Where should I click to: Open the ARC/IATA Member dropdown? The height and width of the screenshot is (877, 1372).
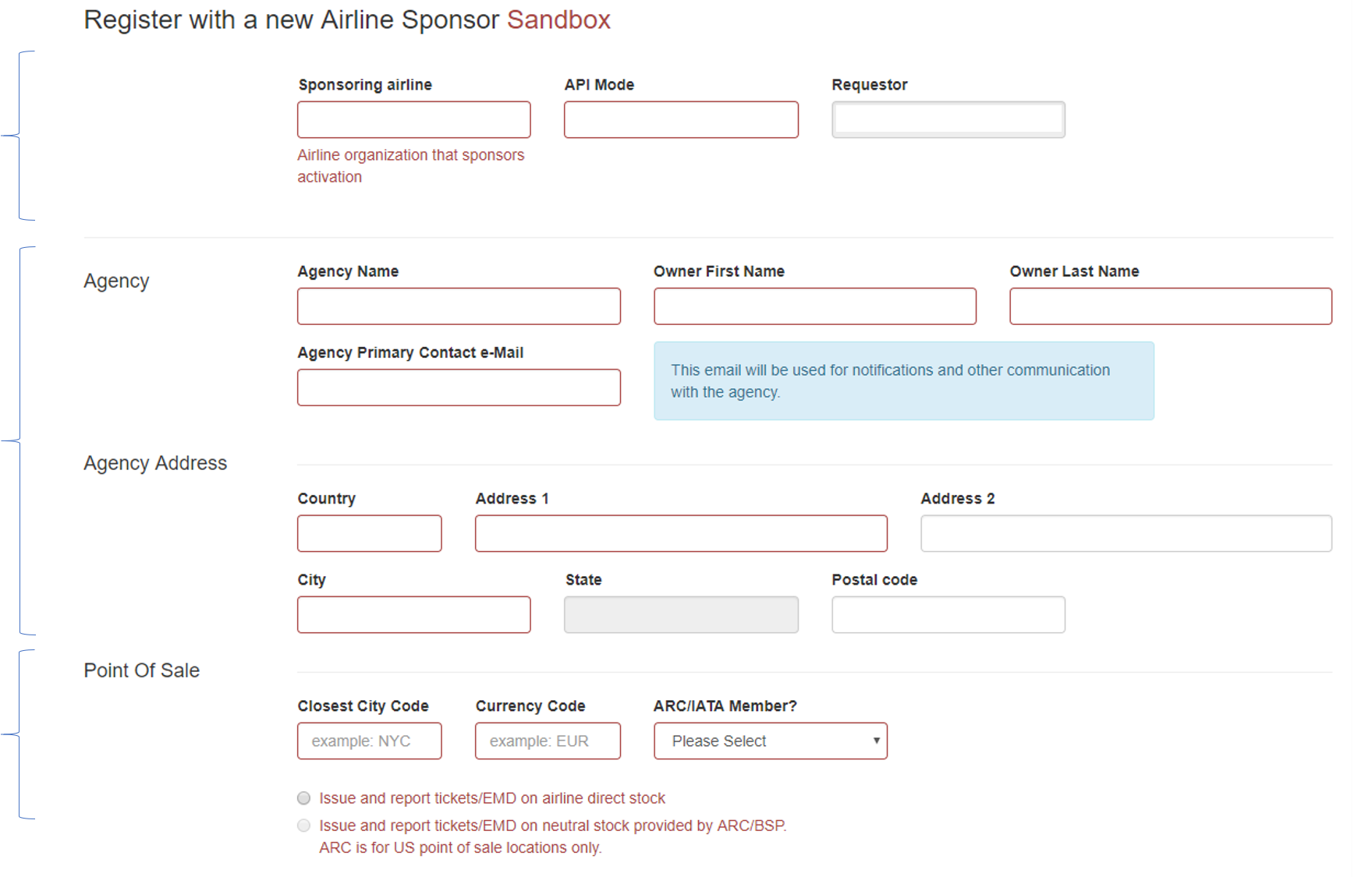[771, 741]
